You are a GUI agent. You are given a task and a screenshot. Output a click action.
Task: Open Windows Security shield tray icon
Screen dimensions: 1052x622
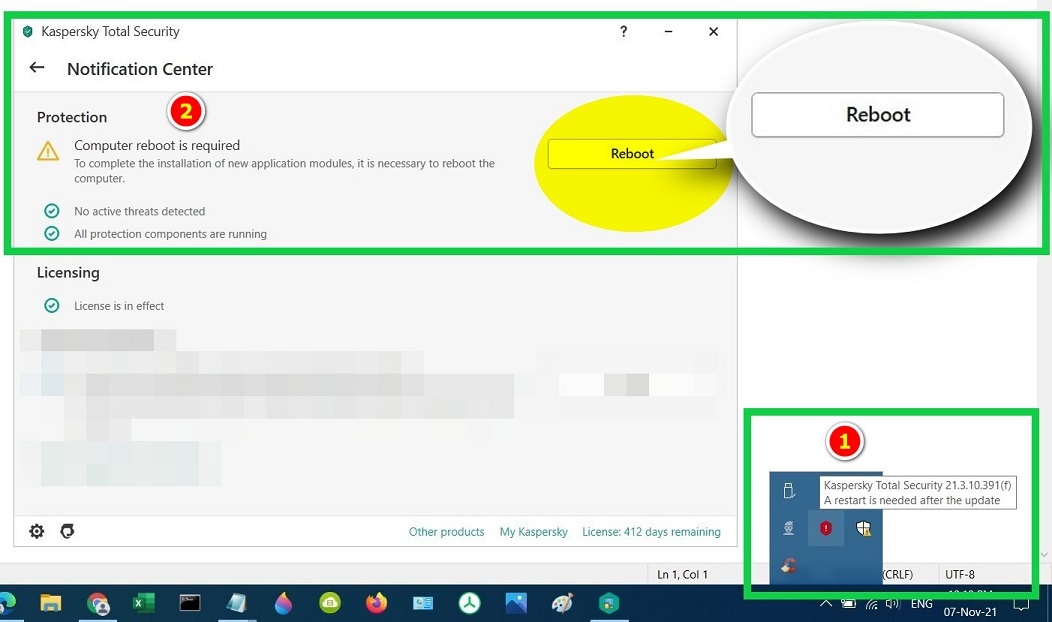click(x=863, y=528)
